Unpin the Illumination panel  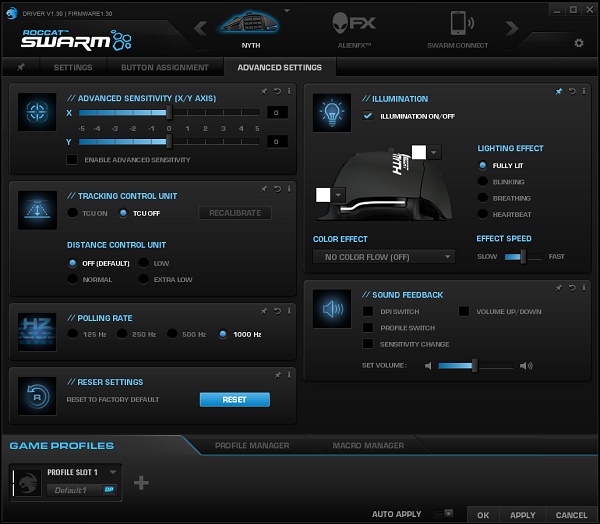coord(559,91)
